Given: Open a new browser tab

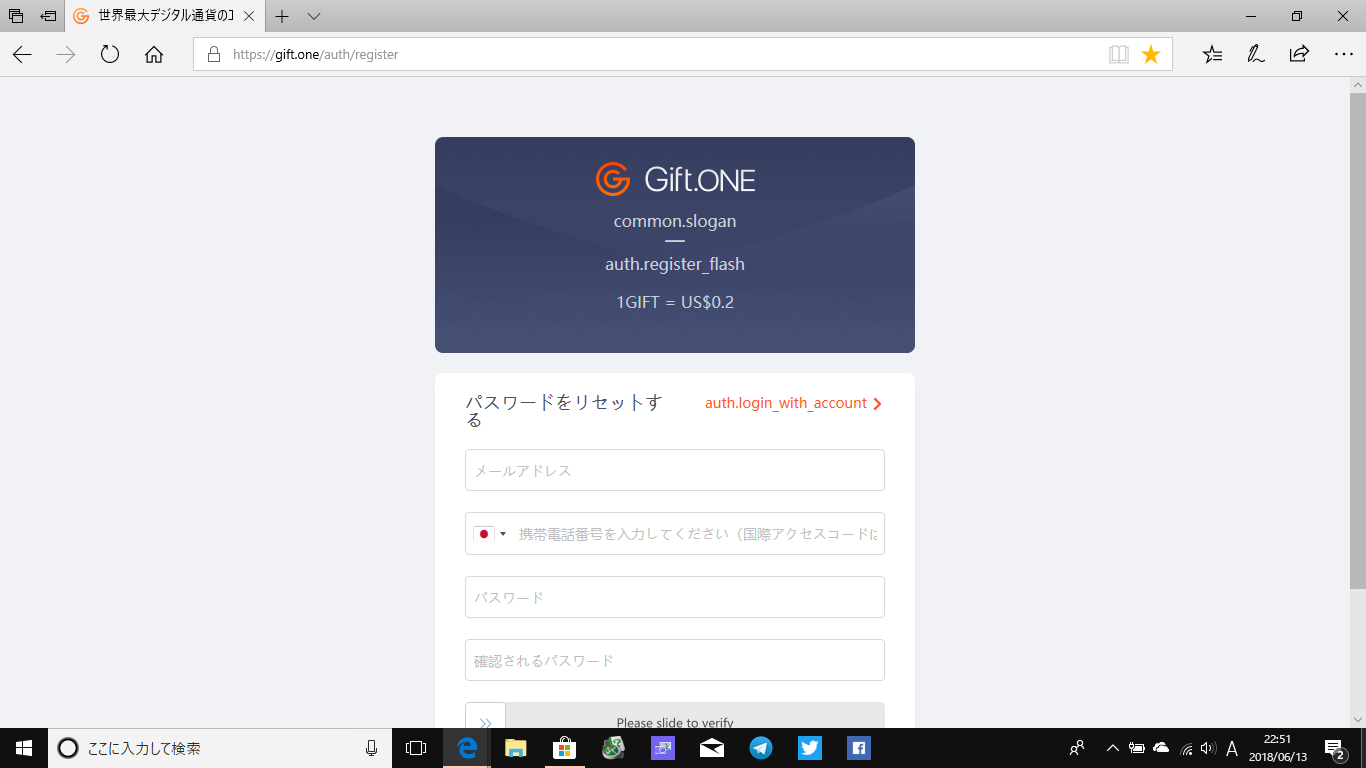Looking at the screenshot, I should click(x=282, y=16).
